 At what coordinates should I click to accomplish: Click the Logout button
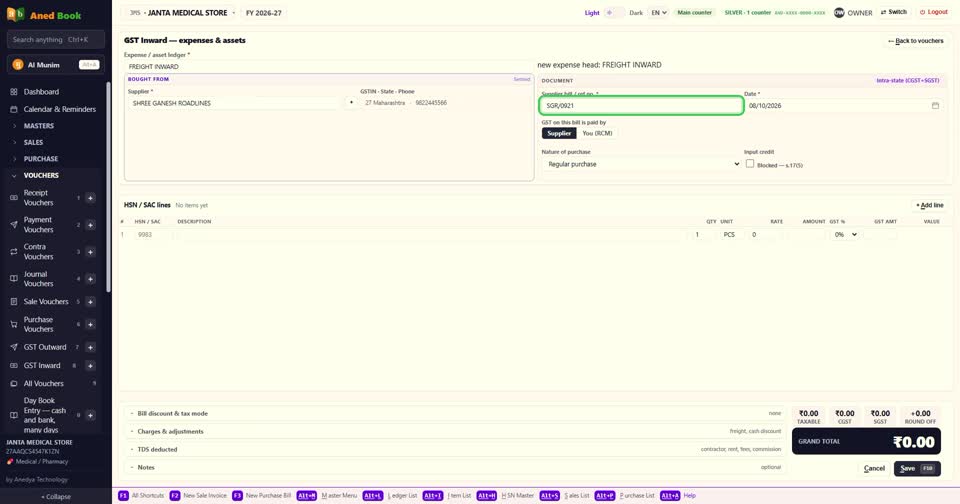[934, 12]
